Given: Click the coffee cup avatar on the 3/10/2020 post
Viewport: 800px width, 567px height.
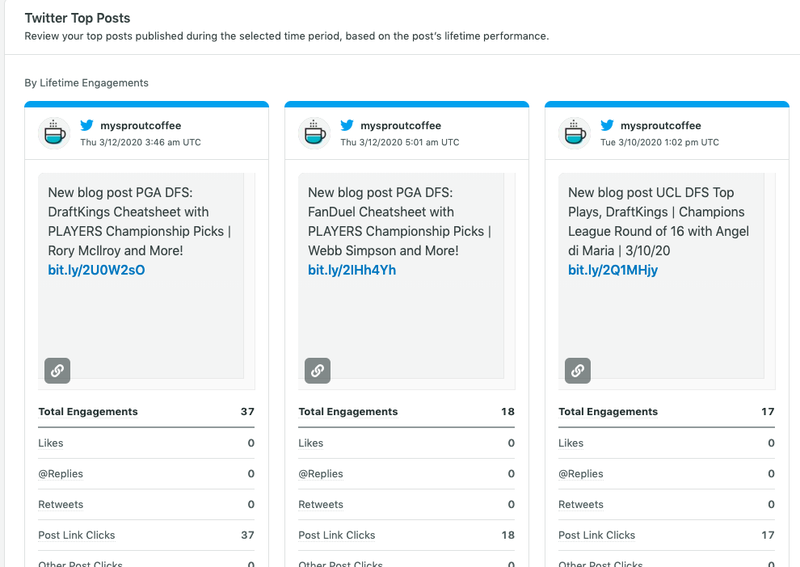Looking at the screenshot, I should (x=574, y=134).
